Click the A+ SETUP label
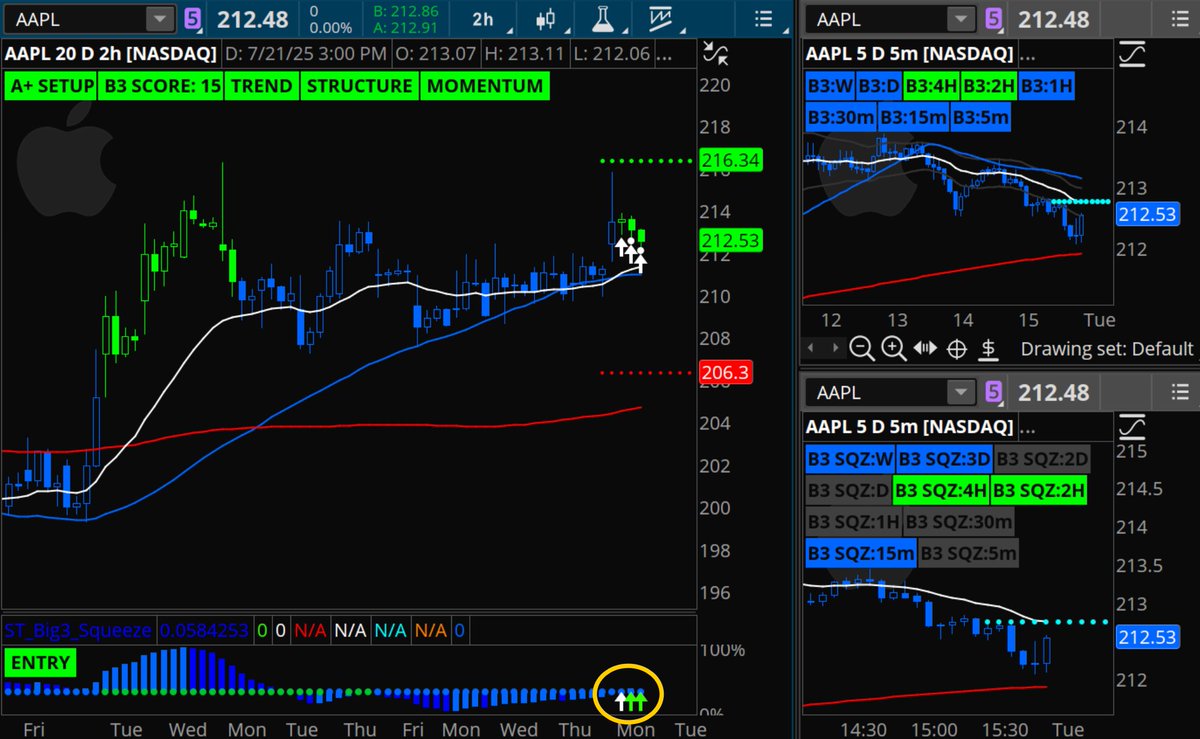 point(50,86)
